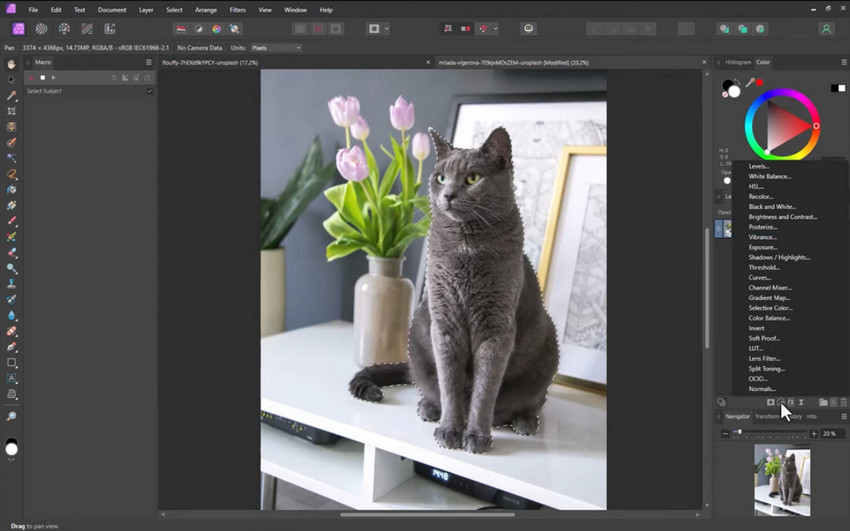Select the Clone stamp tool
850x531 pixels.
click(11, 283)
